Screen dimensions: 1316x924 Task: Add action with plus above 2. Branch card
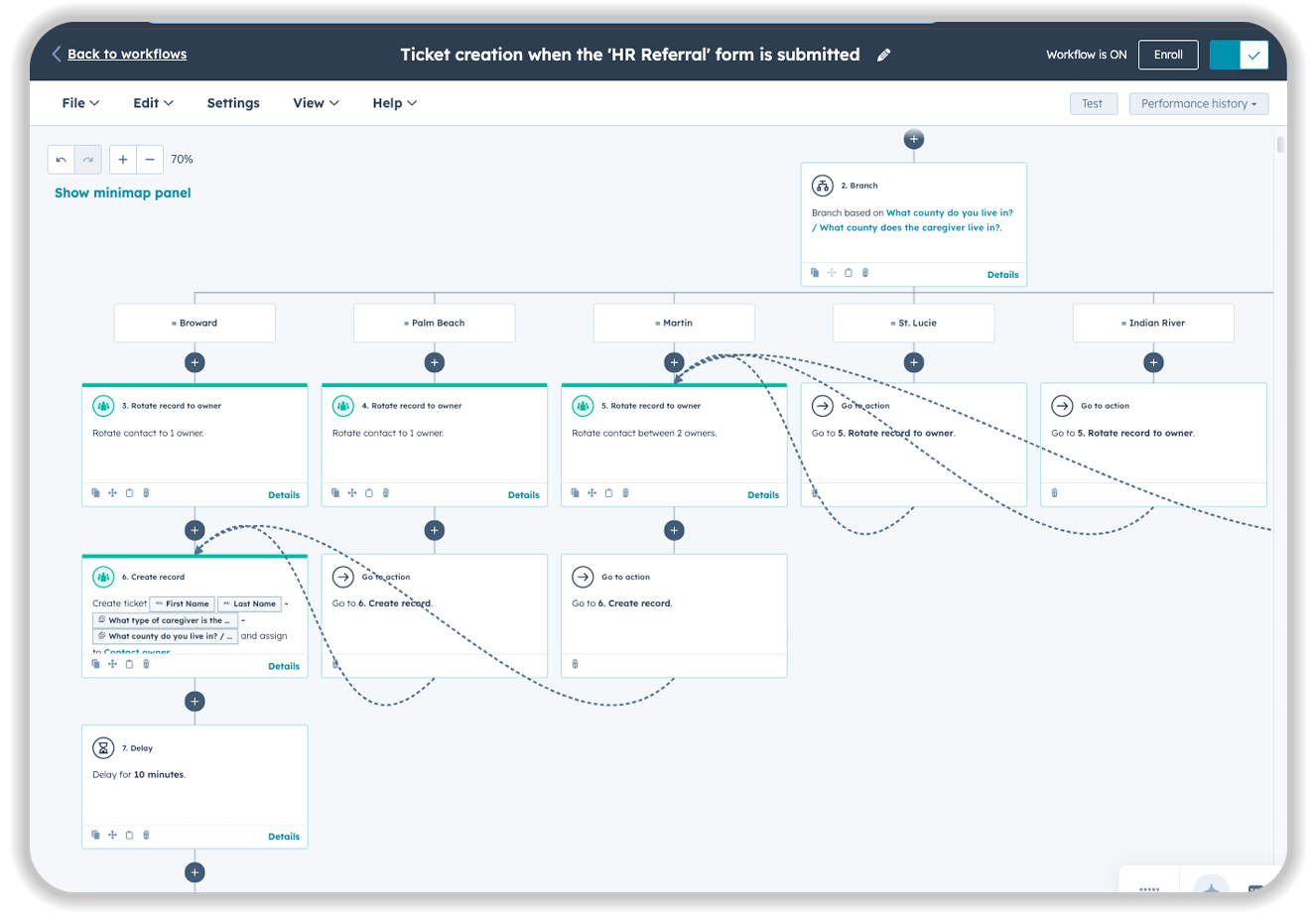[x=914, y=139]
